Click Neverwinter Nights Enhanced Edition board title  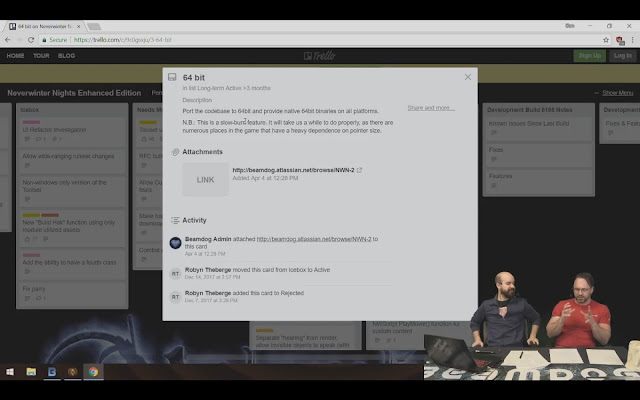[x=74, y=93]
